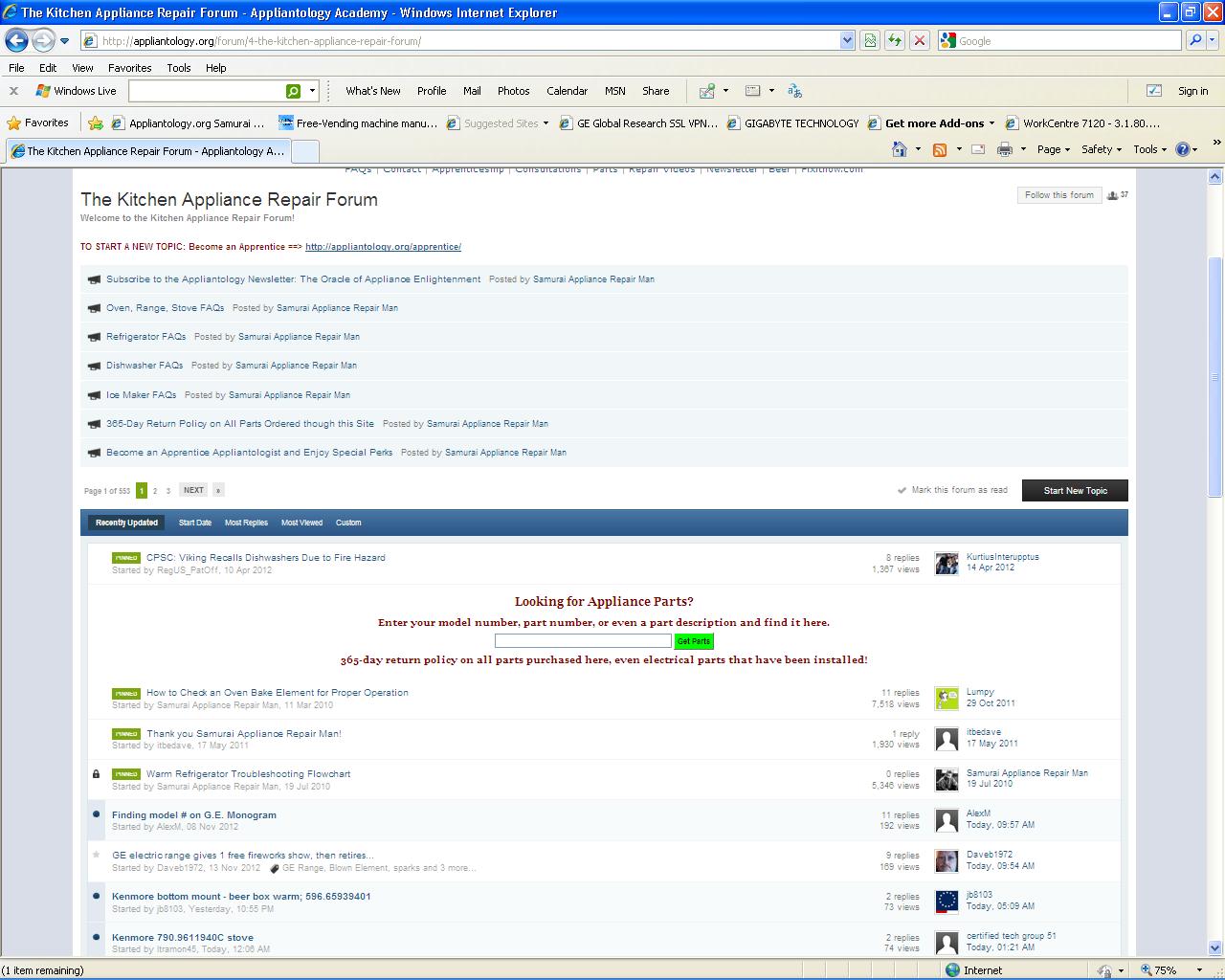Image resolution: width=1225 pixels, height=980 pixels.
Task: Click in the parts model number input field
Action: pos(583,640)
